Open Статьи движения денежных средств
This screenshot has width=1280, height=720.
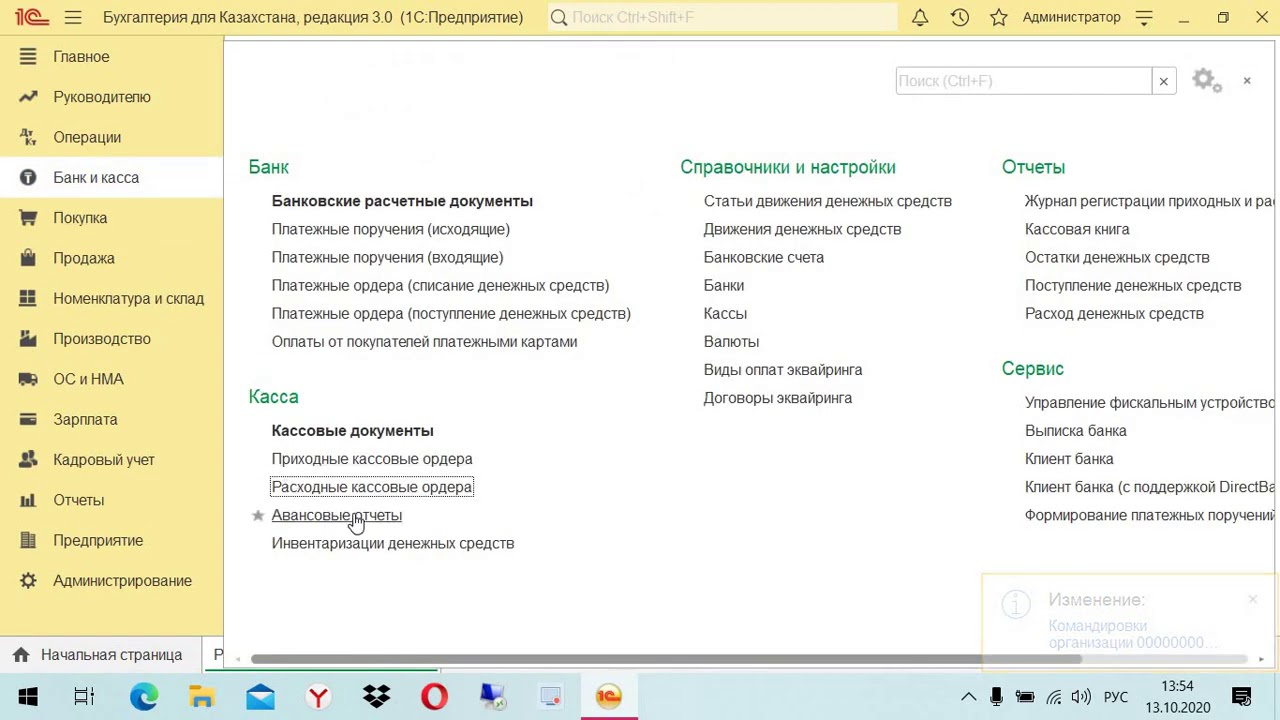point(827,201)
